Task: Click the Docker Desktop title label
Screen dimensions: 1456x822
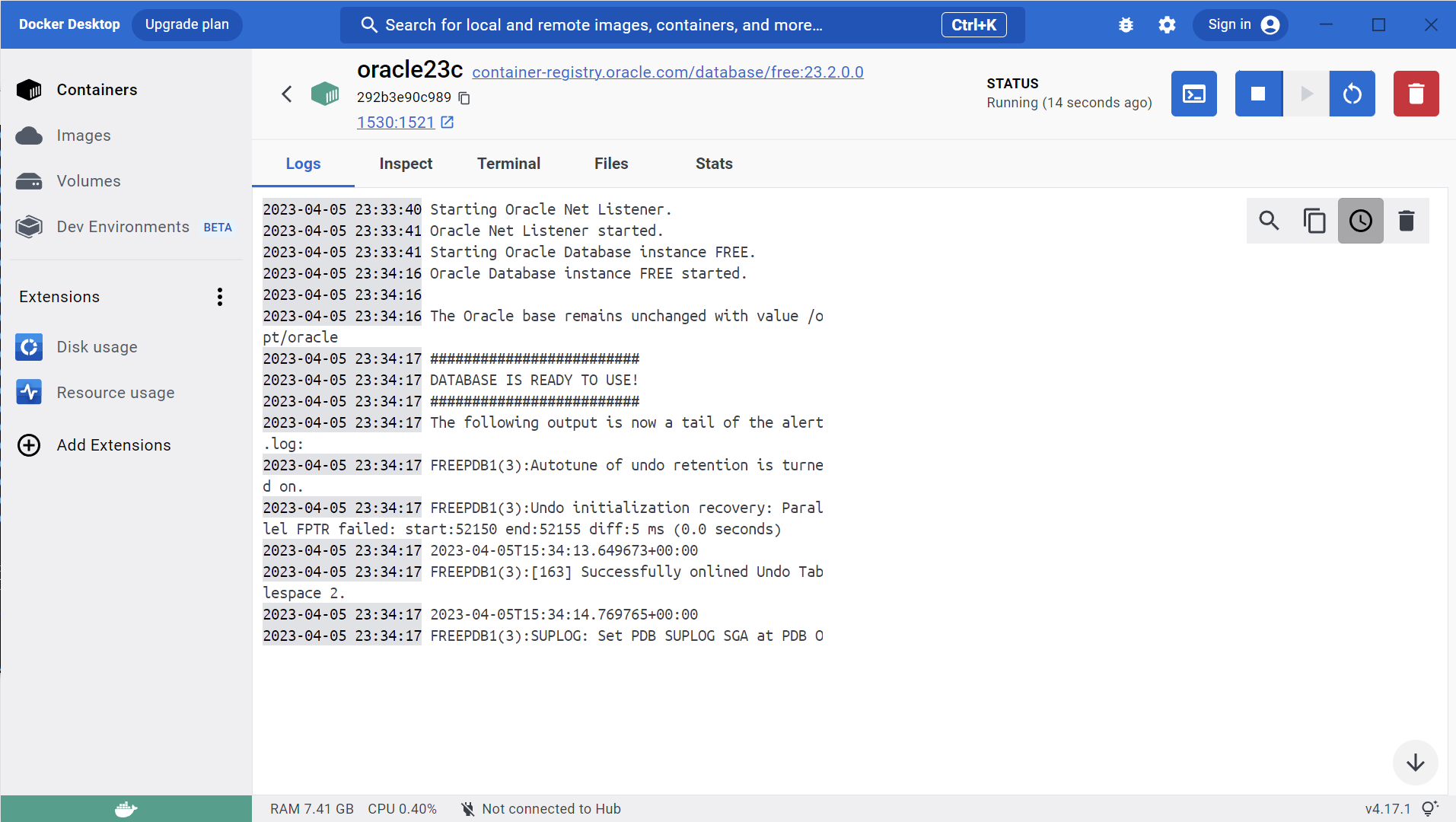Action: pyautogui.click(x=69, y=24)
